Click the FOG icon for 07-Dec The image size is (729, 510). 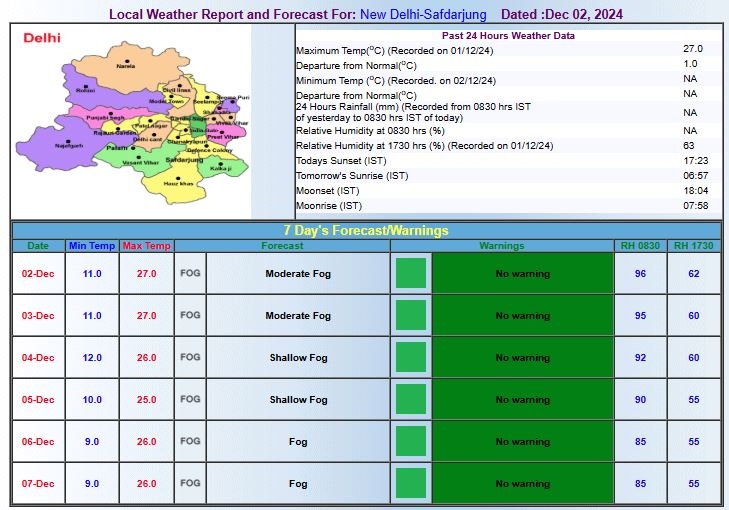190,484
